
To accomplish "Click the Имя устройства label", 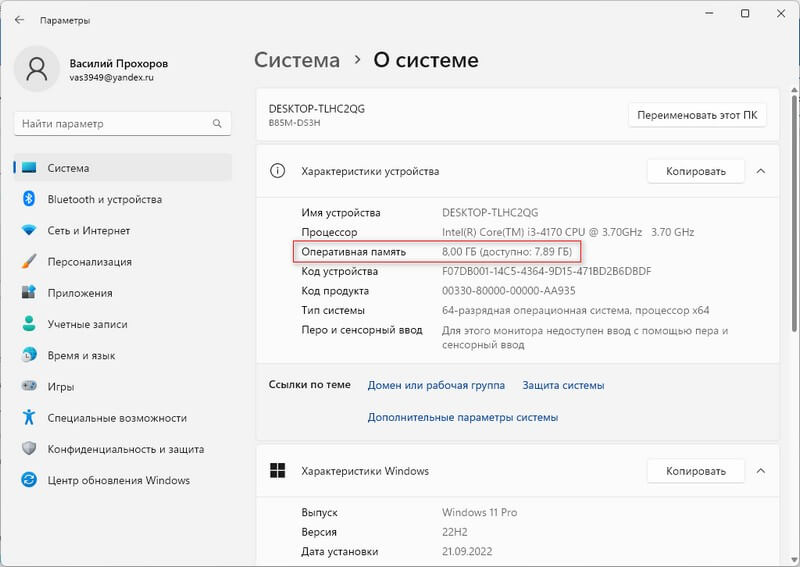I will 341,212.
